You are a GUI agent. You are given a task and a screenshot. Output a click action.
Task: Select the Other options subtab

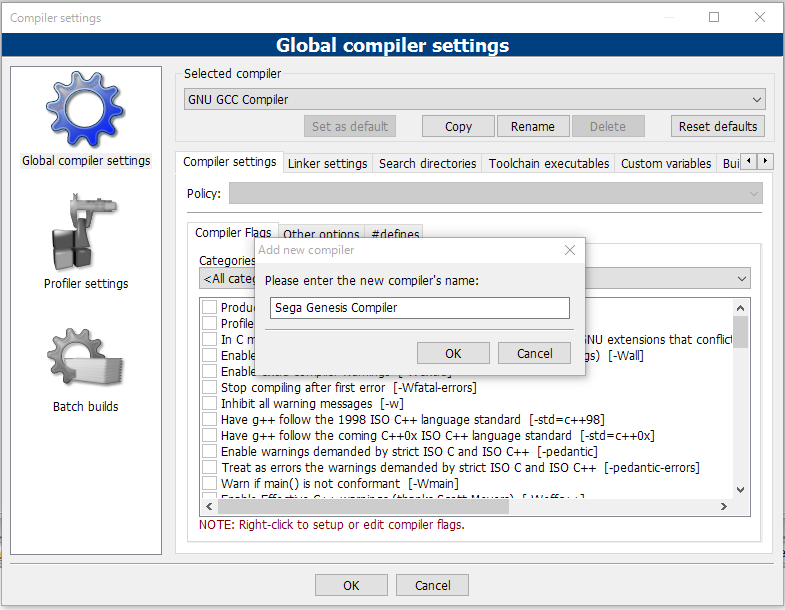(321, 233)
